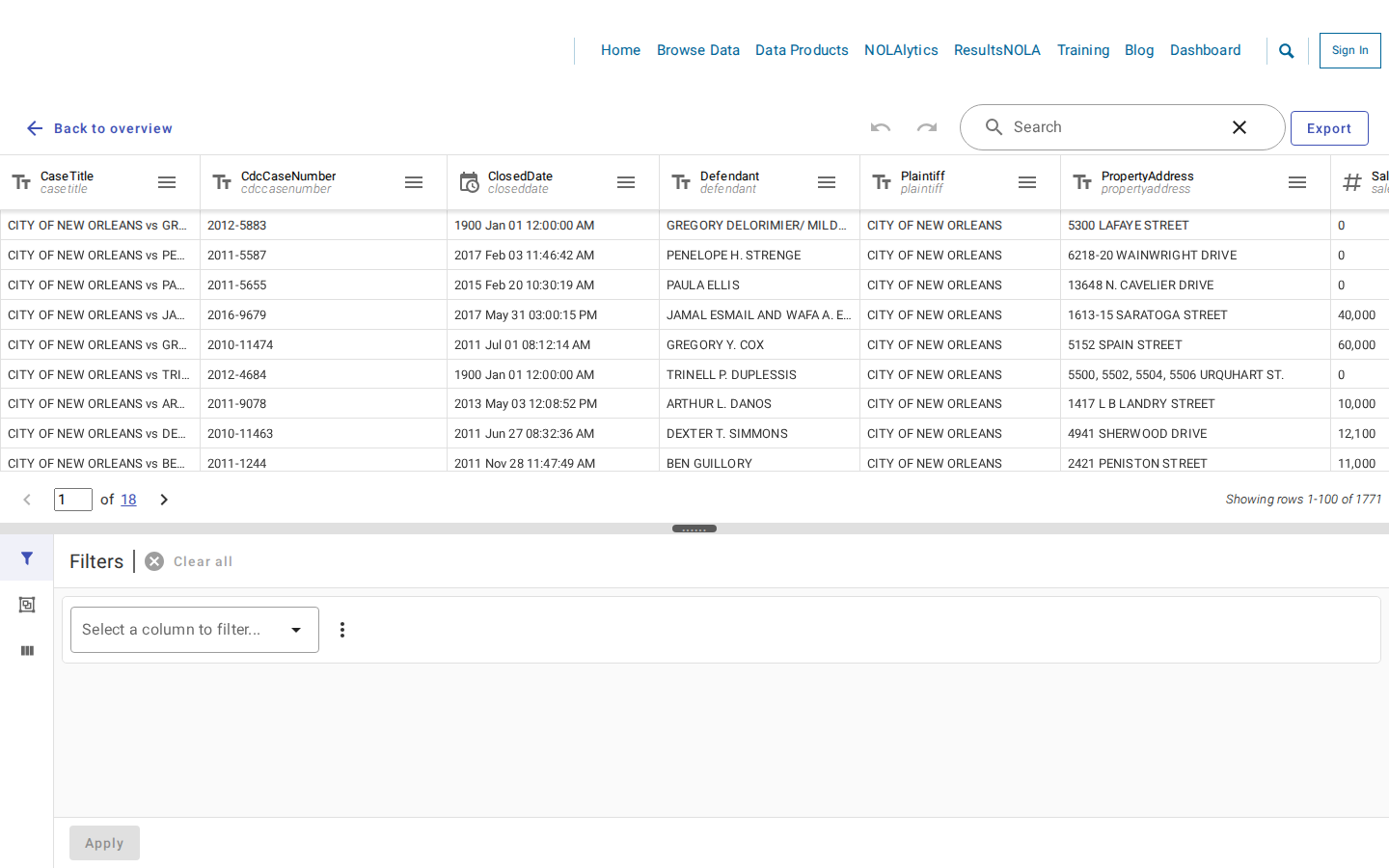Open the filter options three-dot menu
This screenshot has height=868, width=1389.
click(x=342, y=630)
